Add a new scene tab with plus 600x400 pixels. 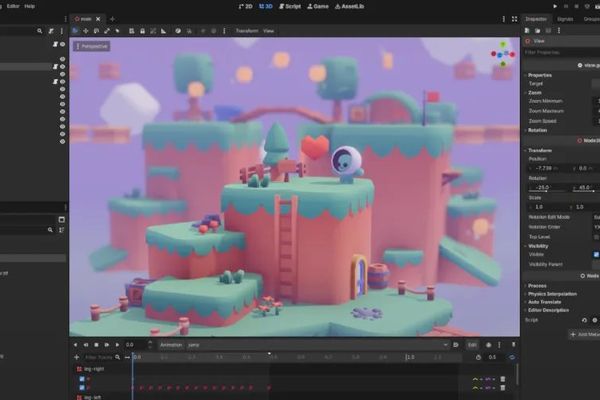(x=112, y=19)
